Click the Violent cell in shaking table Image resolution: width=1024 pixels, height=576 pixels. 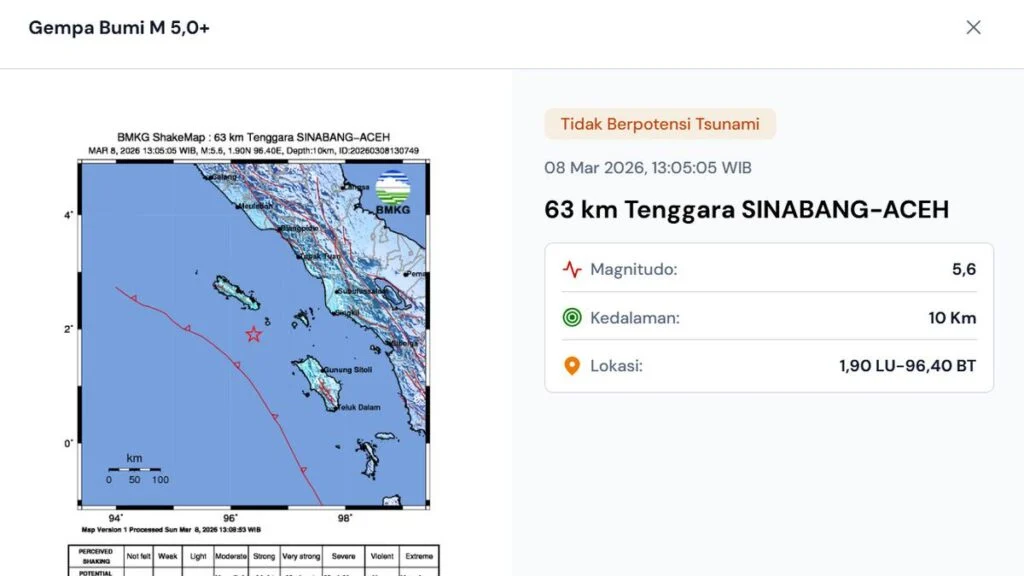(382, 556)
